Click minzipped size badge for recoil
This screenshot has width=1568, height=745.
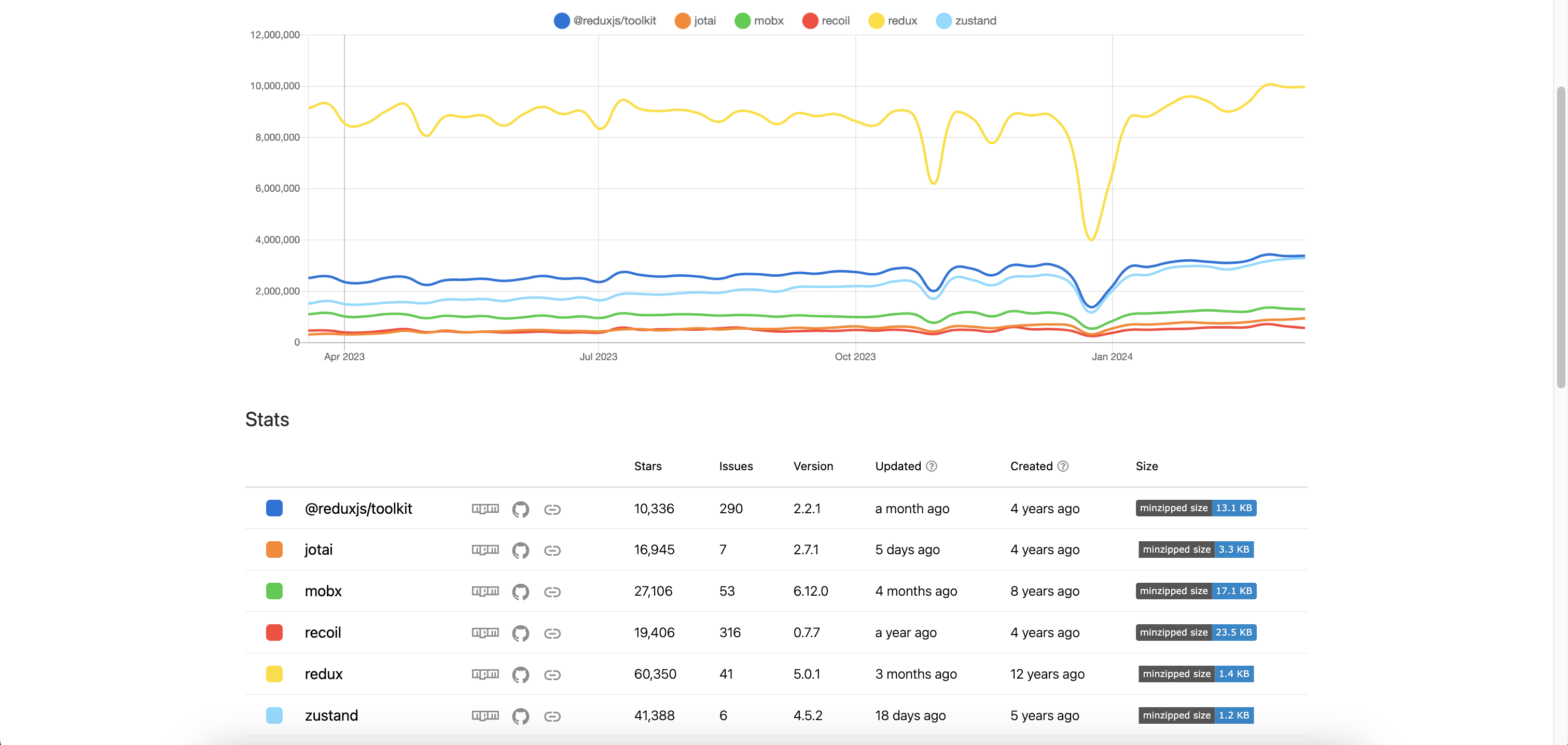(x=1196, y=632)
